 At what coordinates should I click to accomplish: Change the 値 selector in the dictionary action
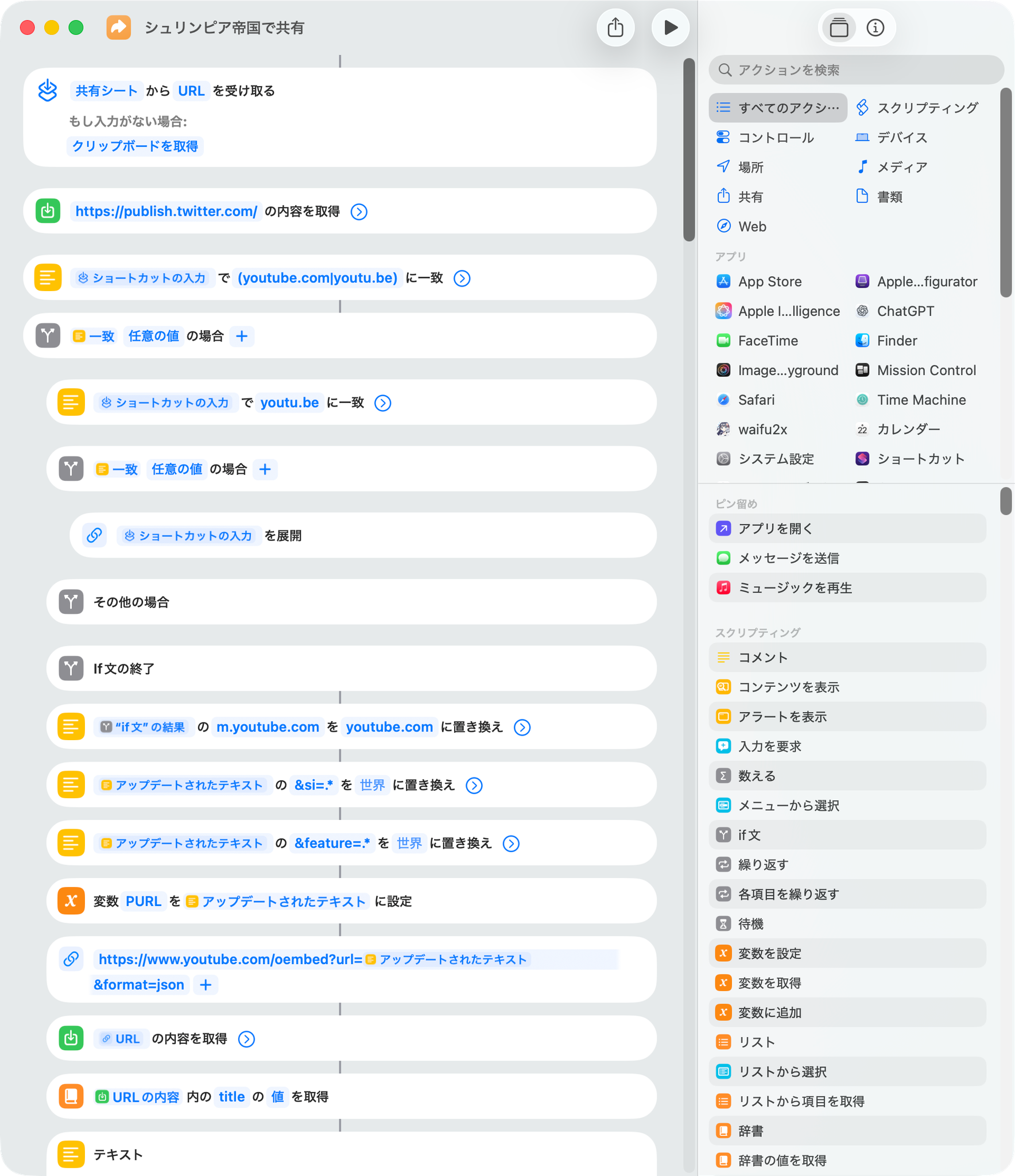point(278,1097)
